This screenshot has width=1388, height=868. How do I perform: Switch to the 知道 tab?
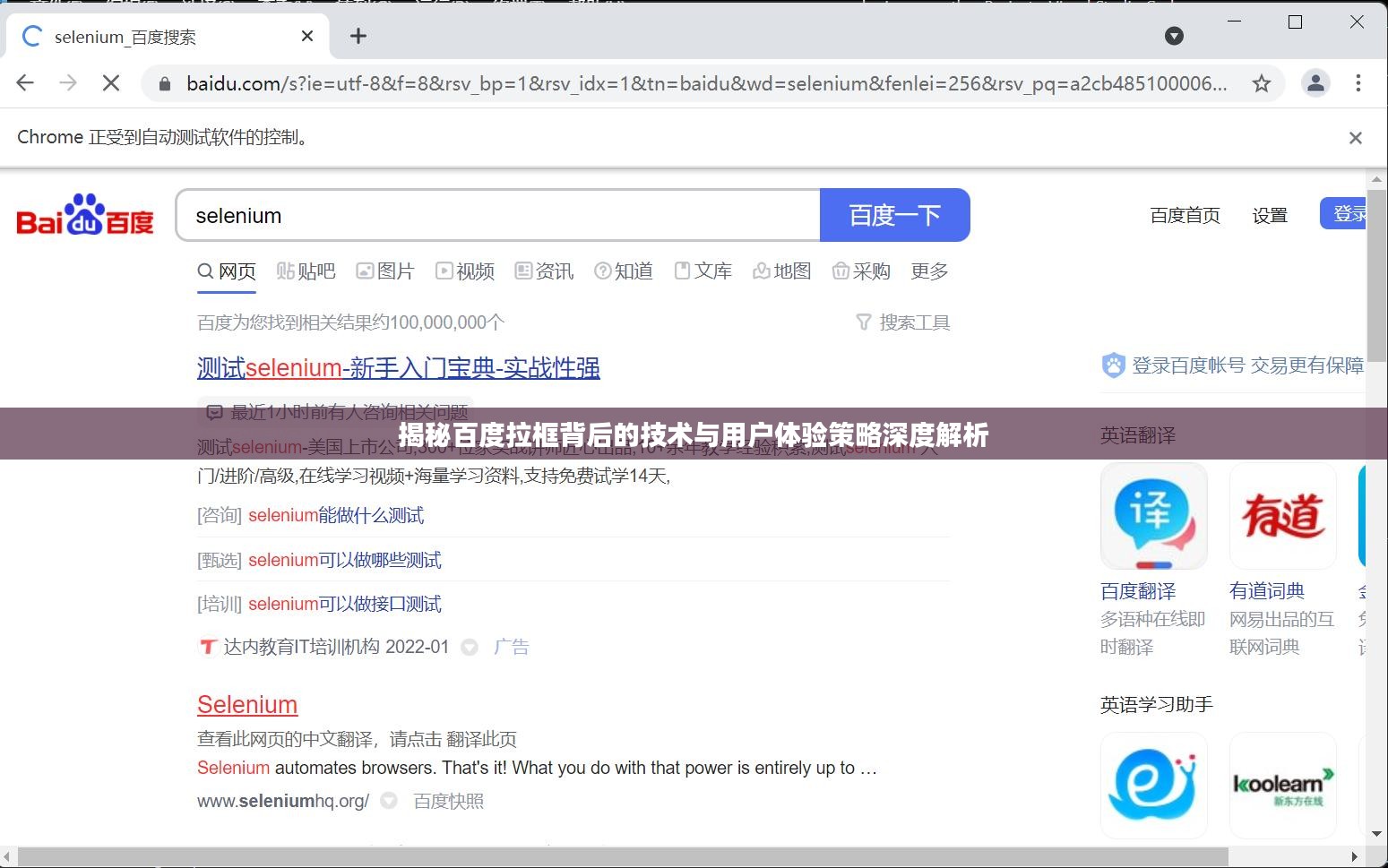(624, 271)
